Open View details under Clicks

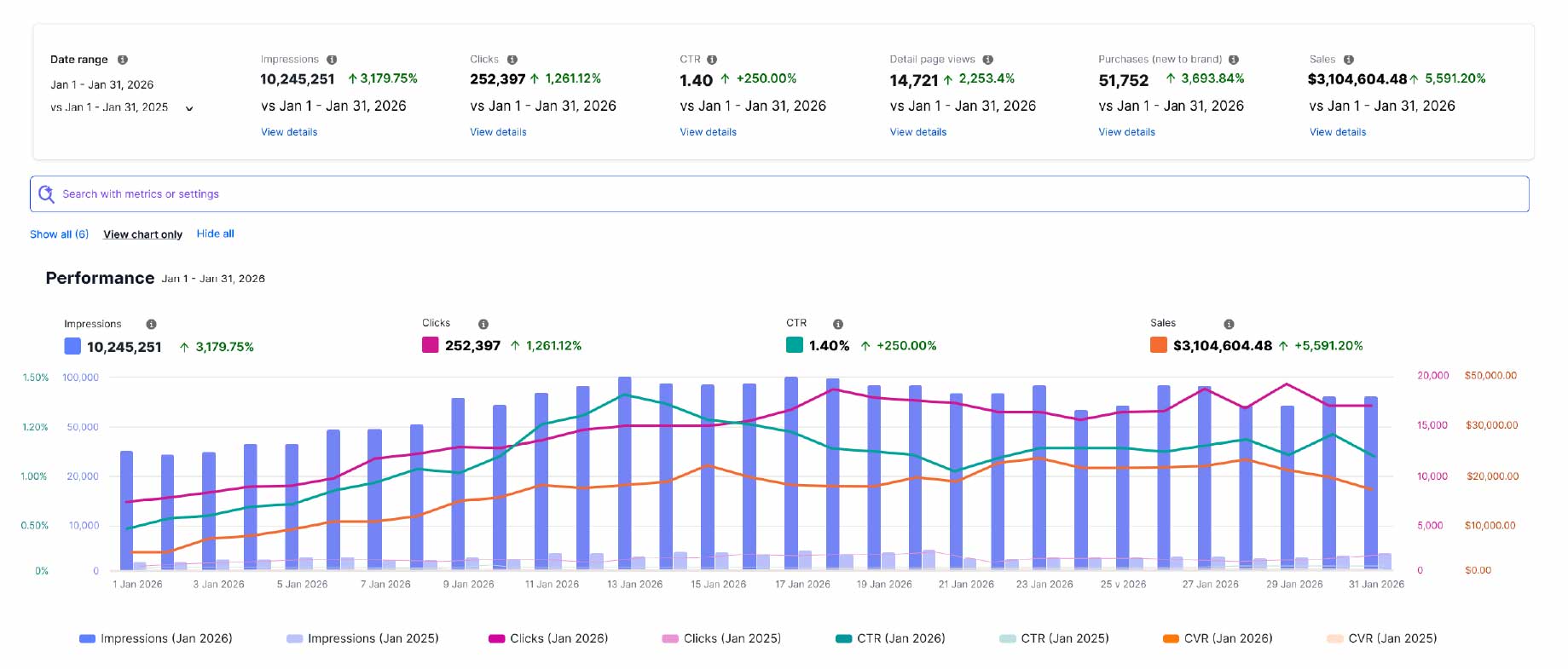click(x=498, y=132)
